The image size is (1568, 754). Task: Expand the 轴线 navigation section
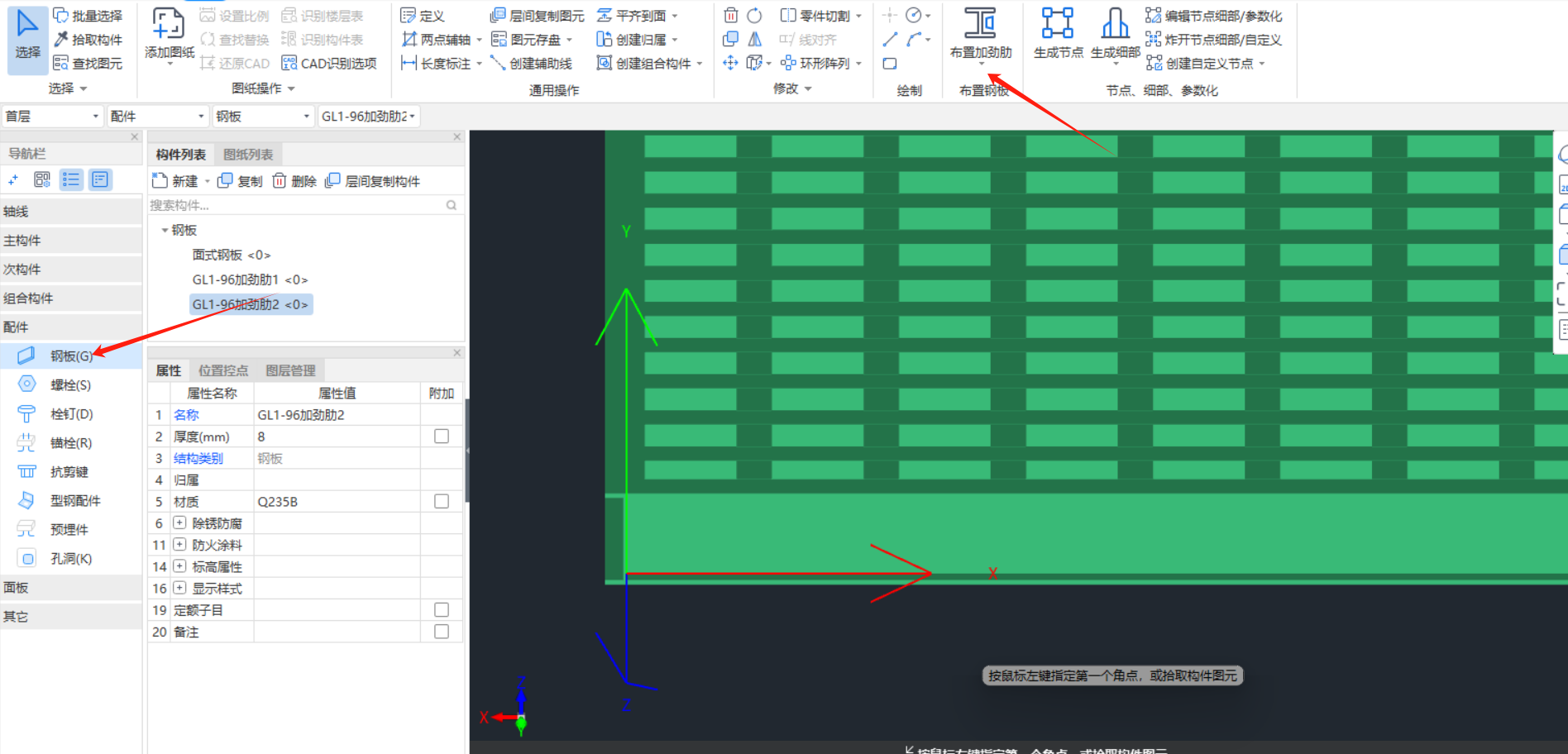[x=71, y=212]
